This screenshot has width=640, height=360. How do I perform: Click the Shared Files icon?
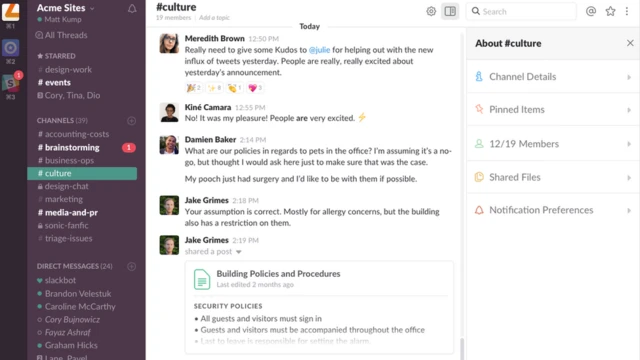[x=479, y=177]
